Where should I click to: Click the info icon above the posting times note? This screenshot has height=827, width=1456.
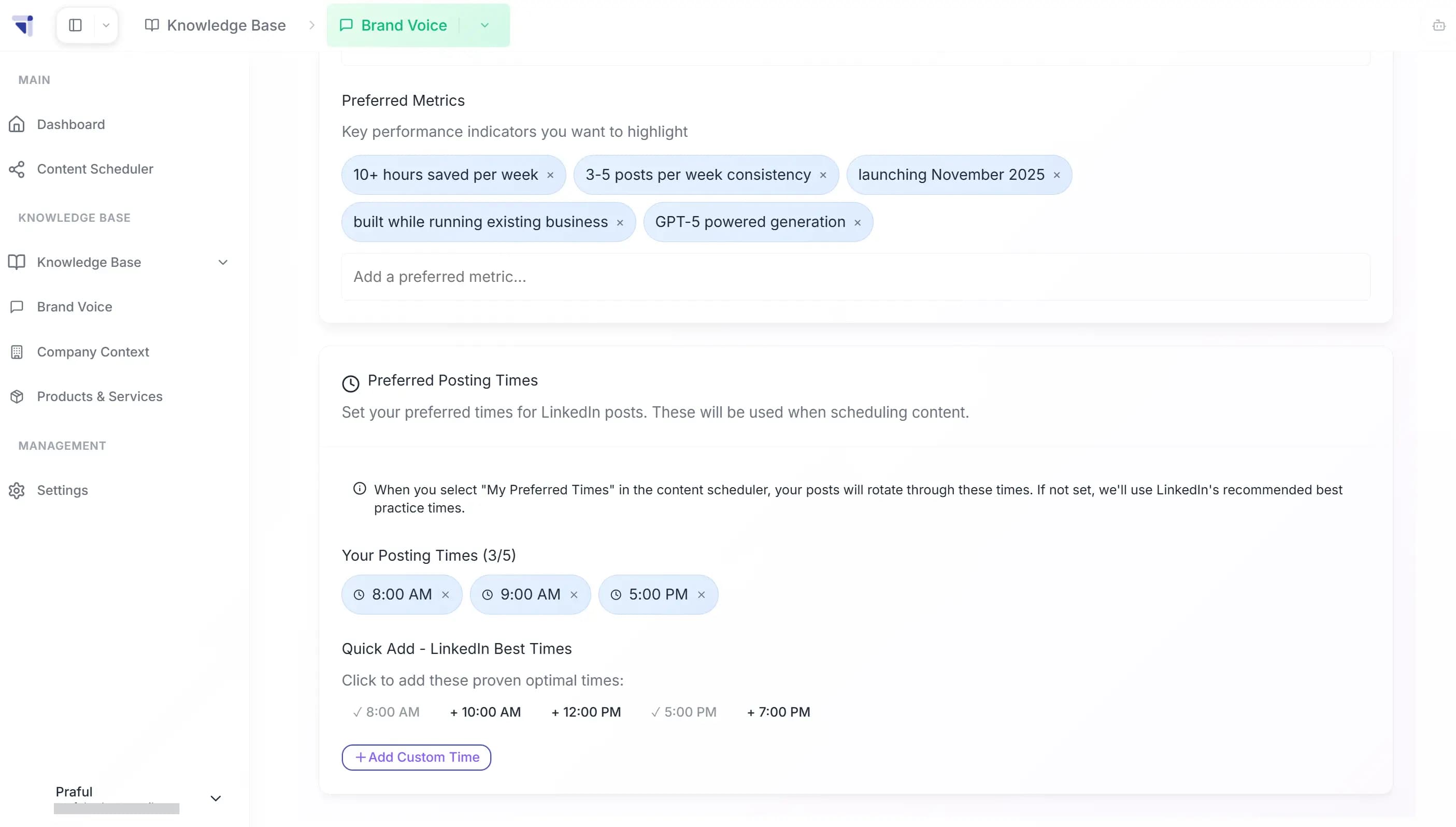(x=360, y=488)
